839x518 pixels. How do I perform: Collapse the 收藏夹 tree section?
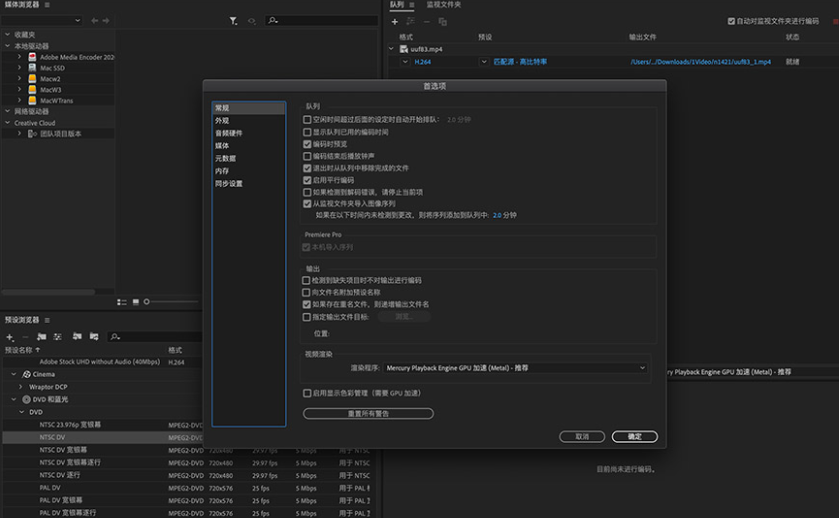(x=7, y=34)
